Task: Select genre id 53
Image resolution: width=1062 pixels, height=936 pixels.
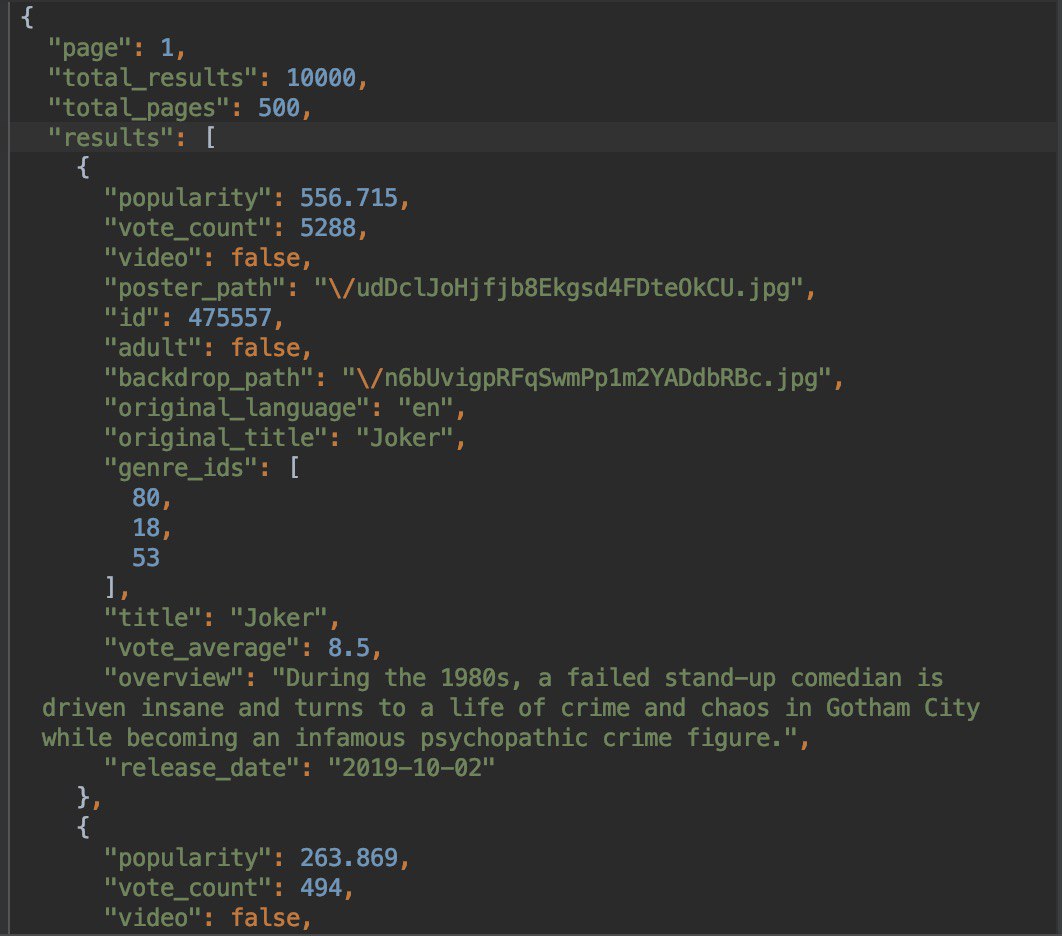Action: (146, 558)
